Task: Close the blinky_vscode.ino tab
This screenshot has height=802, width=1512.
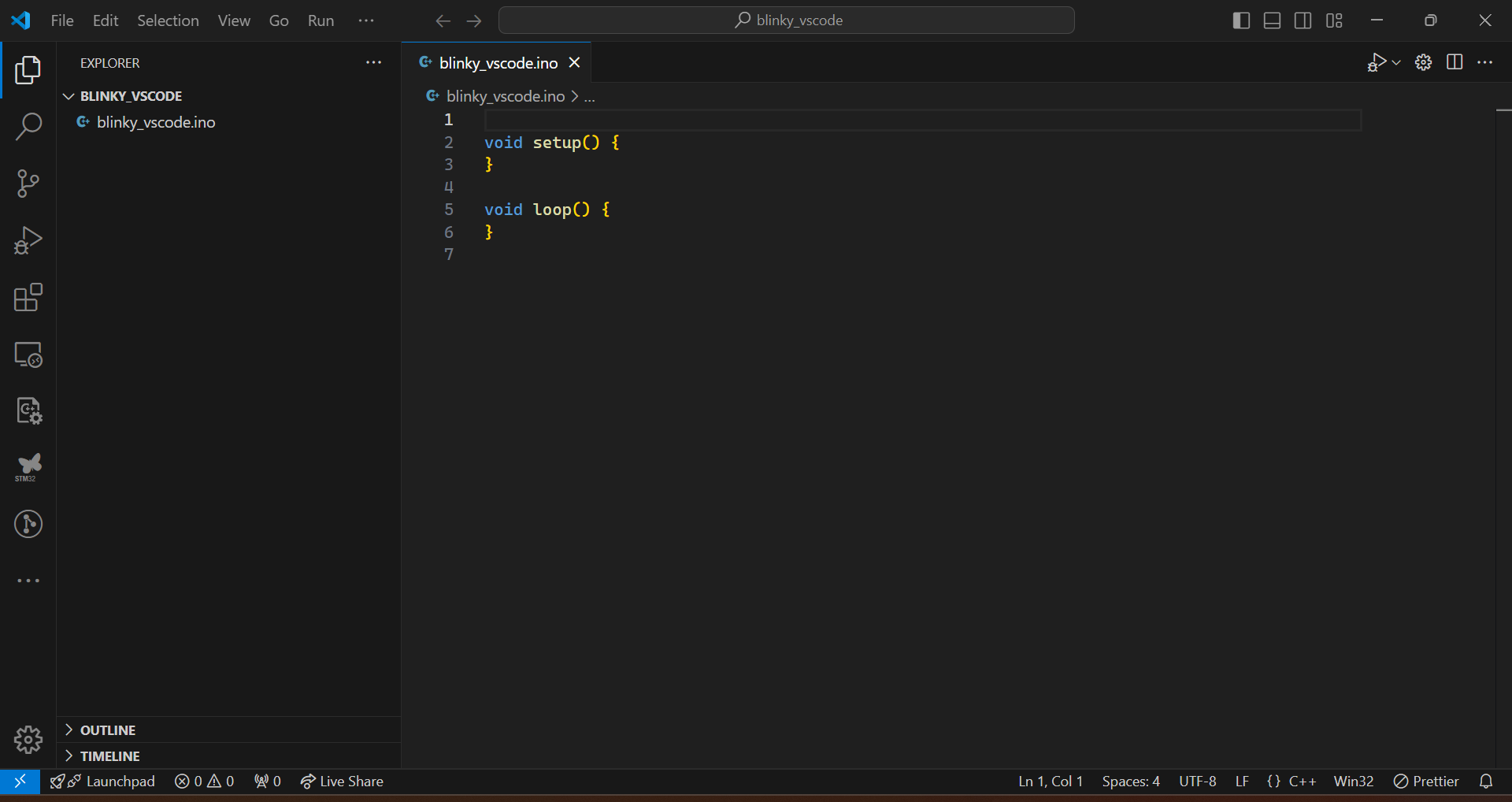Action: (575, 62)
